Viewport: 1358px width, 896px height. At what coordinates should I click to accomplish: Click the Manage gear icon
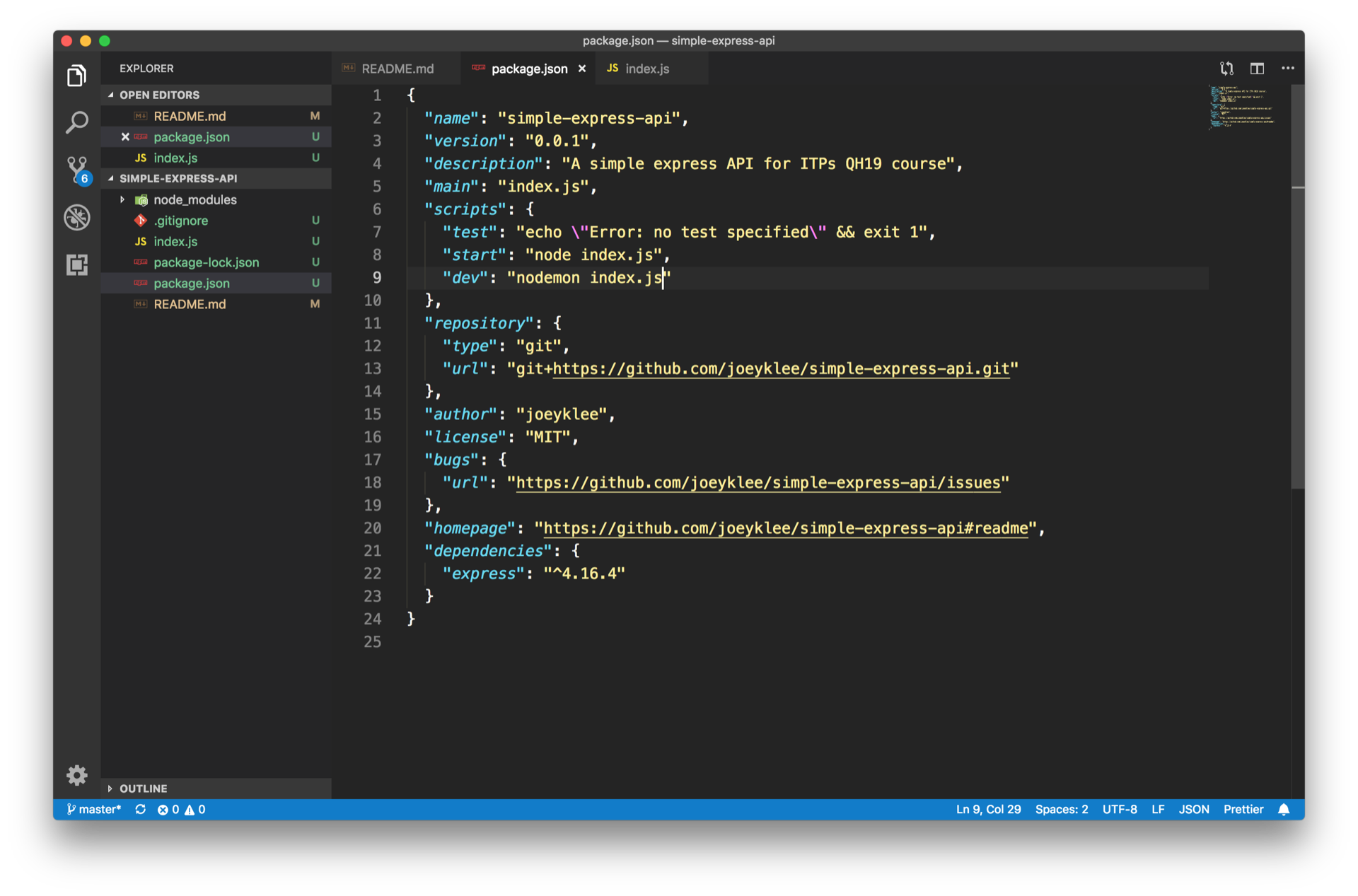76,775
